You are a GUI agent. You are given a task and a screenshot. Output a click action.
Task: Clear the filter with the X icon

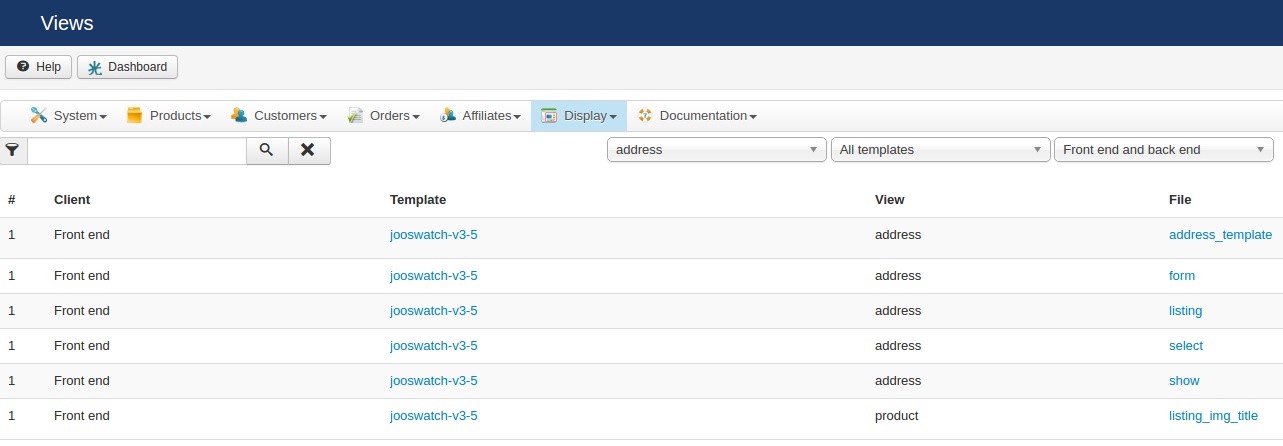pos(309,150)
